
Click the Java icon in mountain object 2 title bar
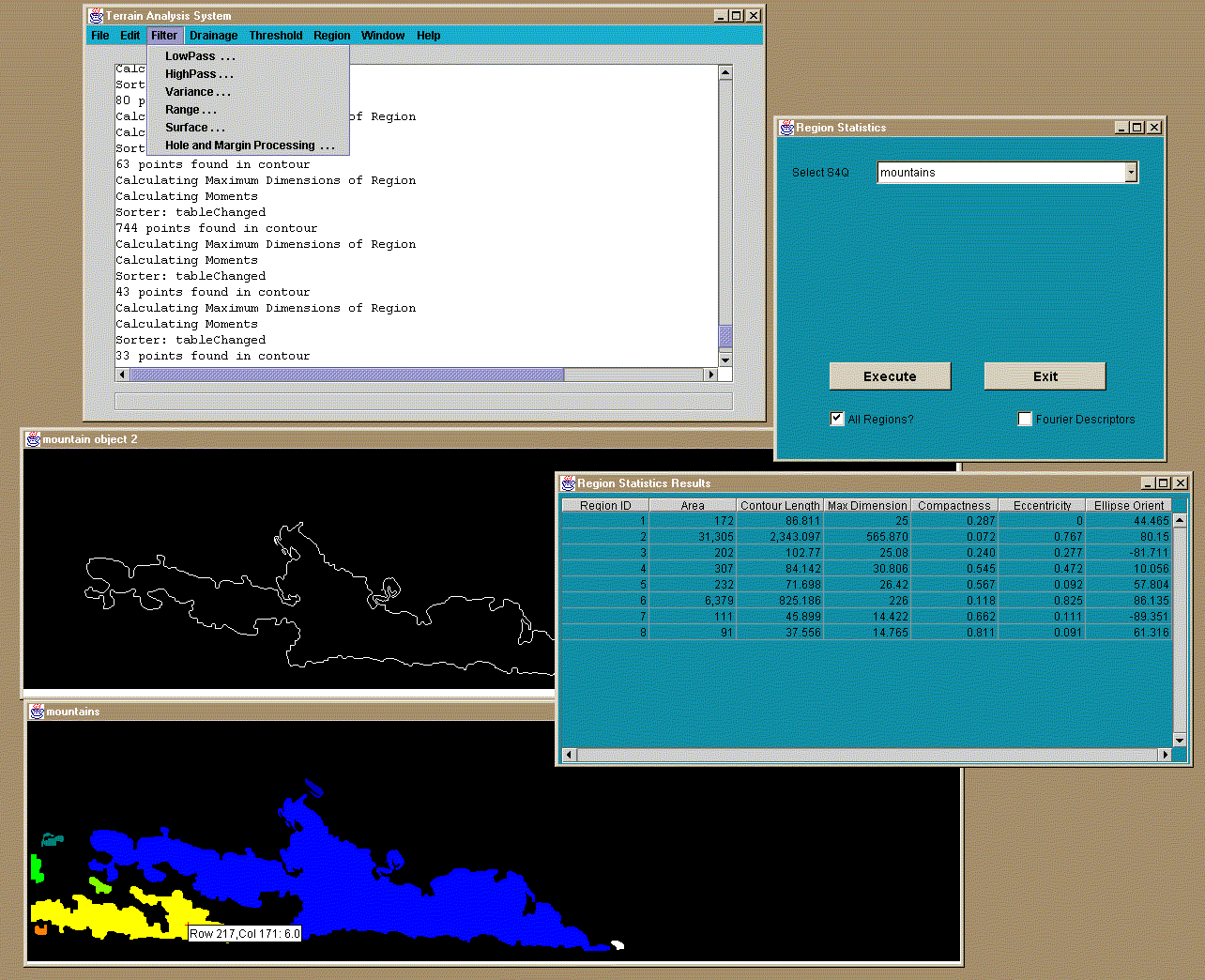click(33, 439)
